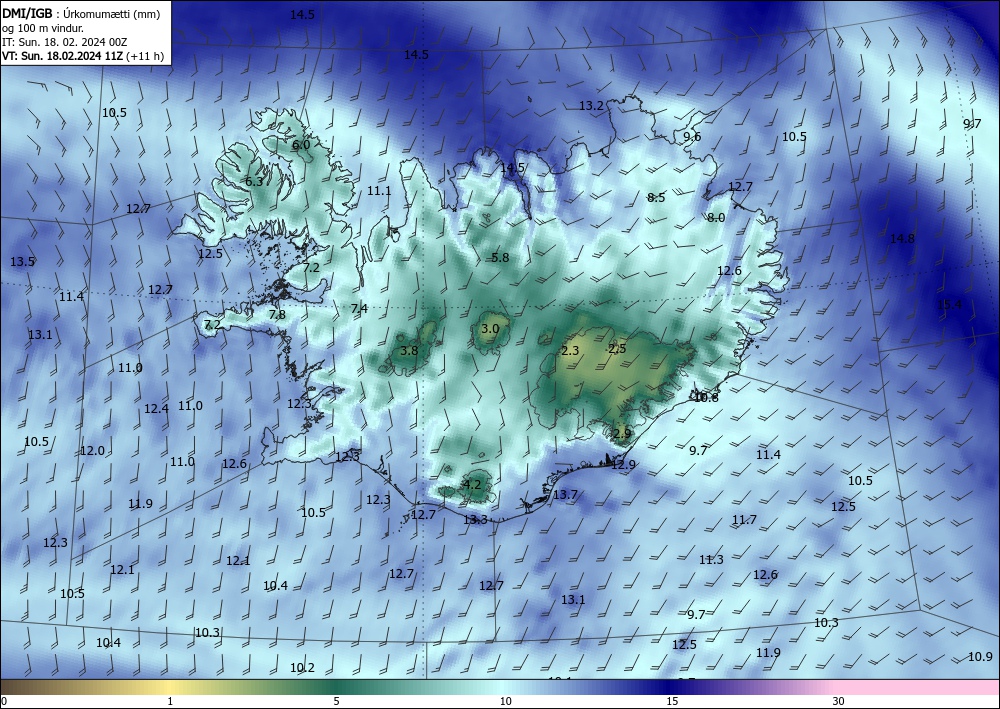Viewport: 1000px width, 709px height.
Task: Select the '6.3' value on the map
Action: click(x=254, y=182)
